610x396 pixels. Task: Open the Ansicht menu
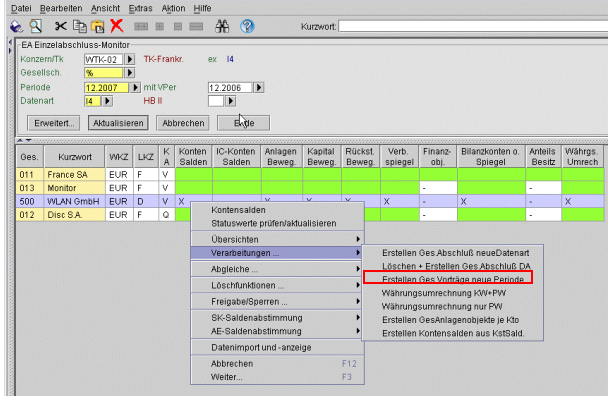coord(105,8)
